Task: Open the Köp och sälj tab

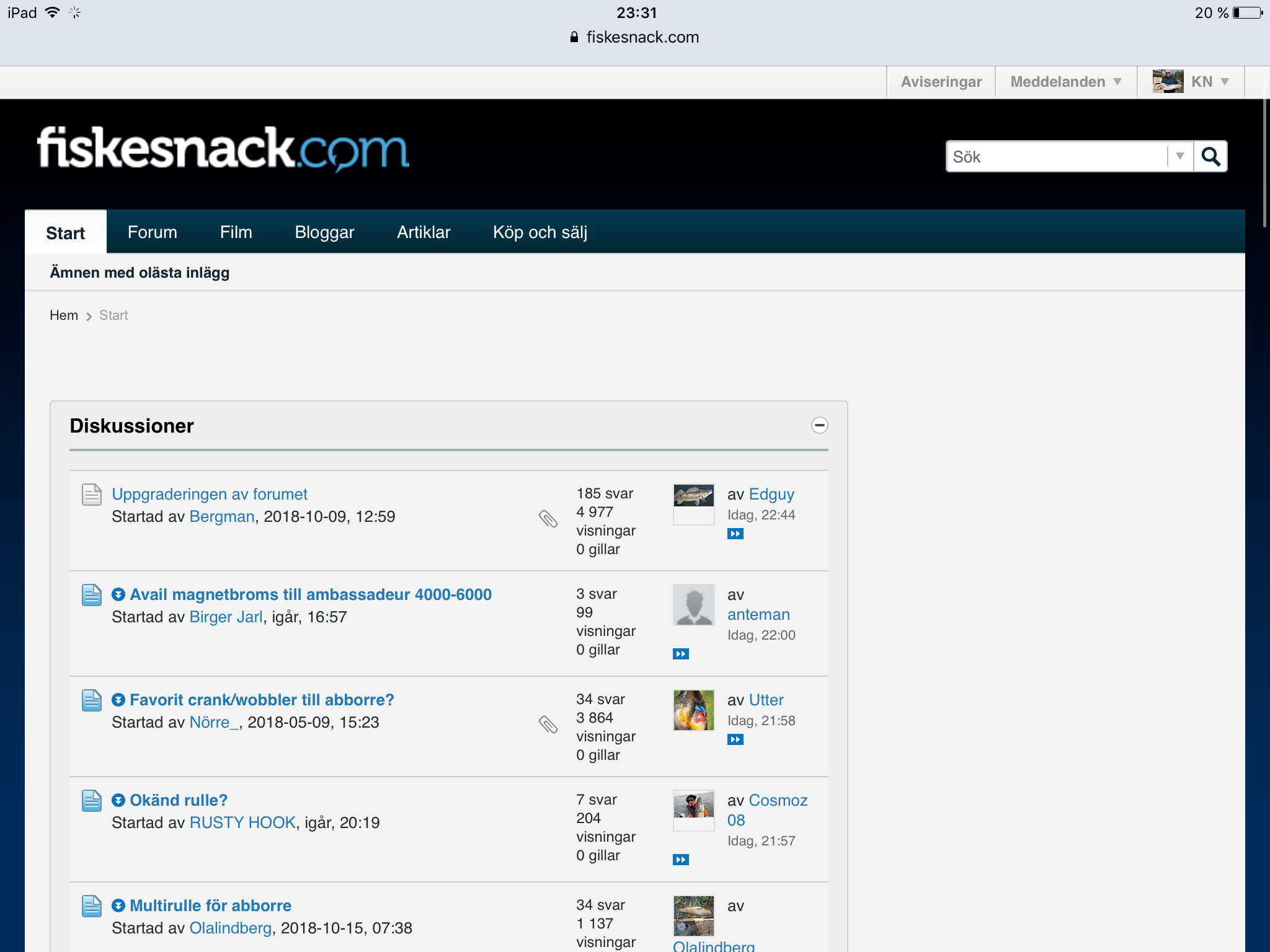Action: 540,232
